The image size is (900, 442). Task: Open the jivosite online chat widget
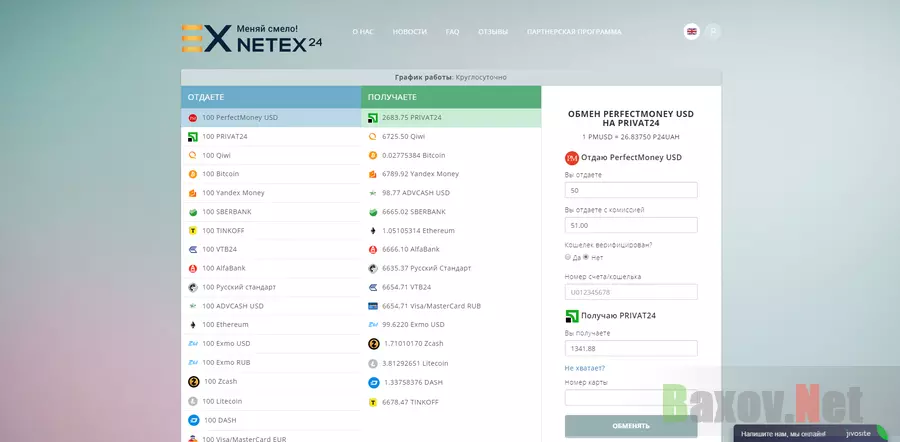pos(812,433)
